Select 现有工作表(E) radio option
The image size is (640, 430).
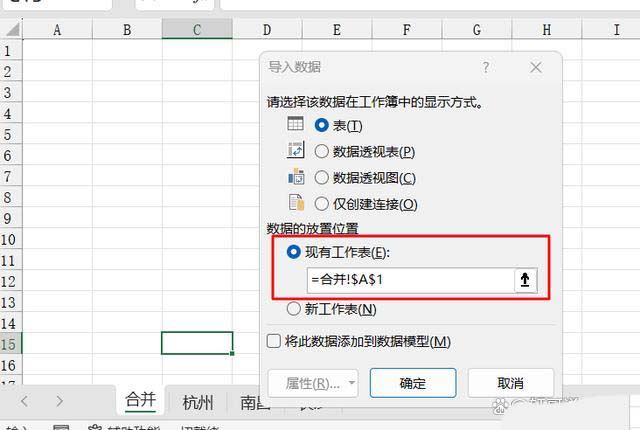coord(293,252)
